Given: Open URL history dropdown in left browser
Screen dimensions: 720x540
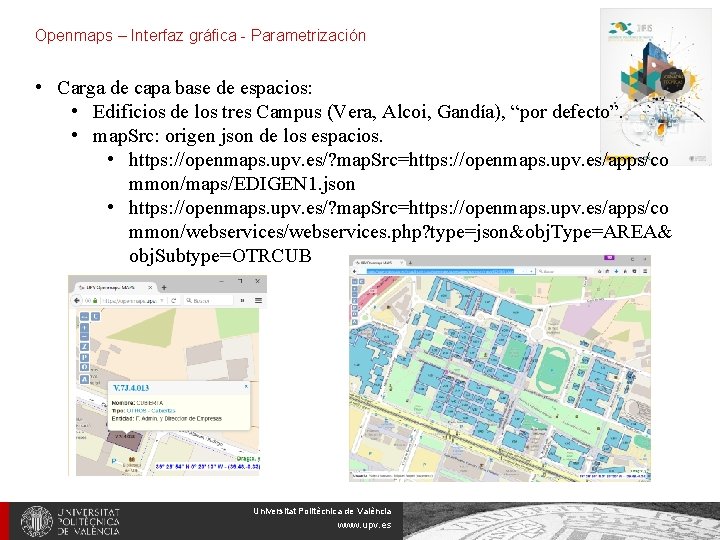Looking at the screenshot, I should (162, 300).
